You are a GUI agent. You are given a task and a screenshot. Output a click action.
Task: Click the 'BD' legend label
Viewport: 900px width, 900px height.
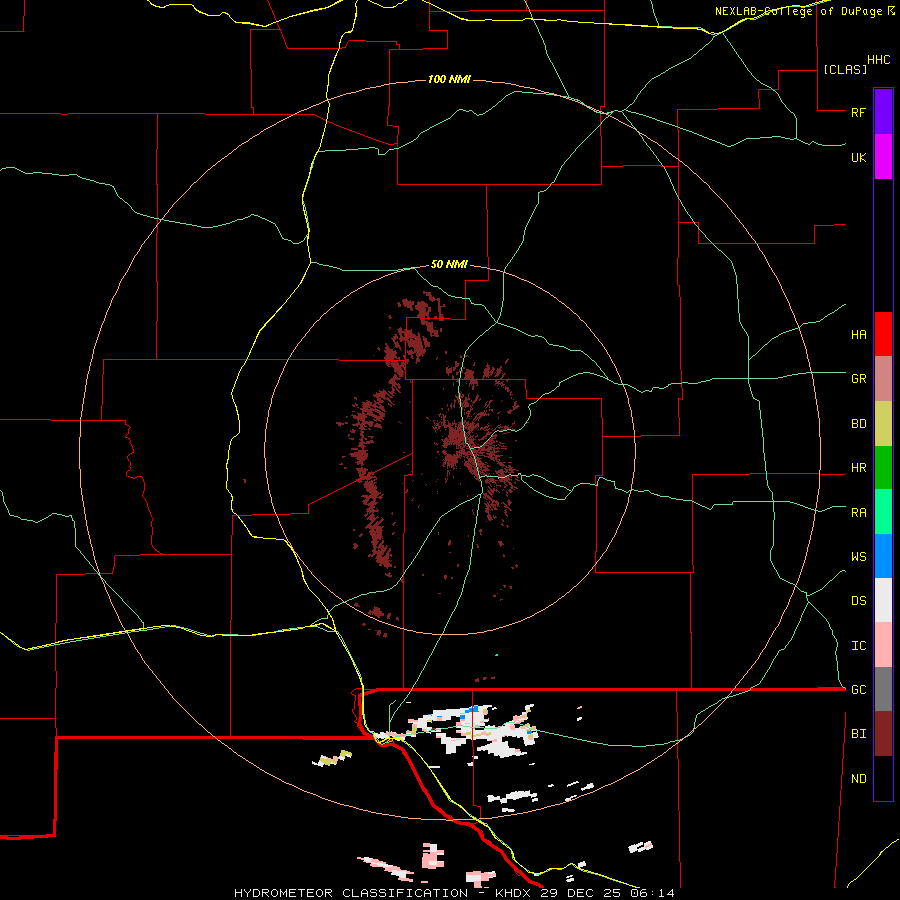[858, 424]
